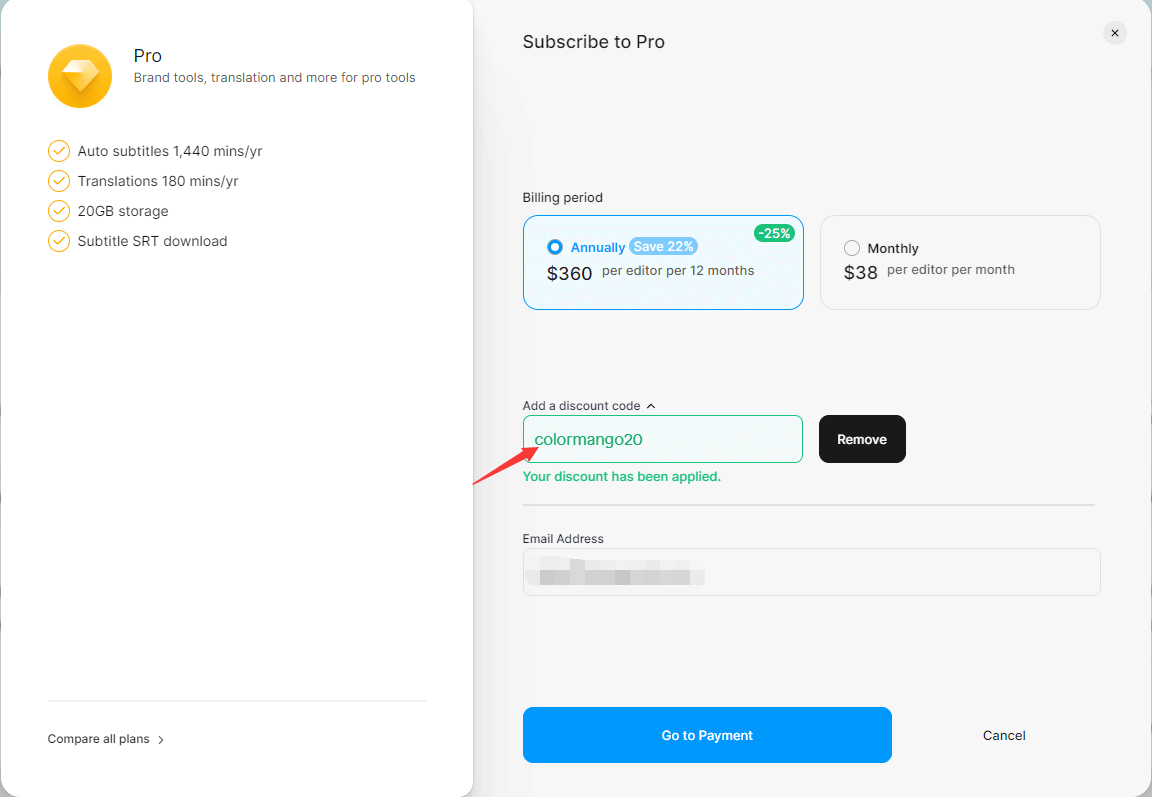
Task: Click the Translations checkmark icon
Action: point(58,181)
